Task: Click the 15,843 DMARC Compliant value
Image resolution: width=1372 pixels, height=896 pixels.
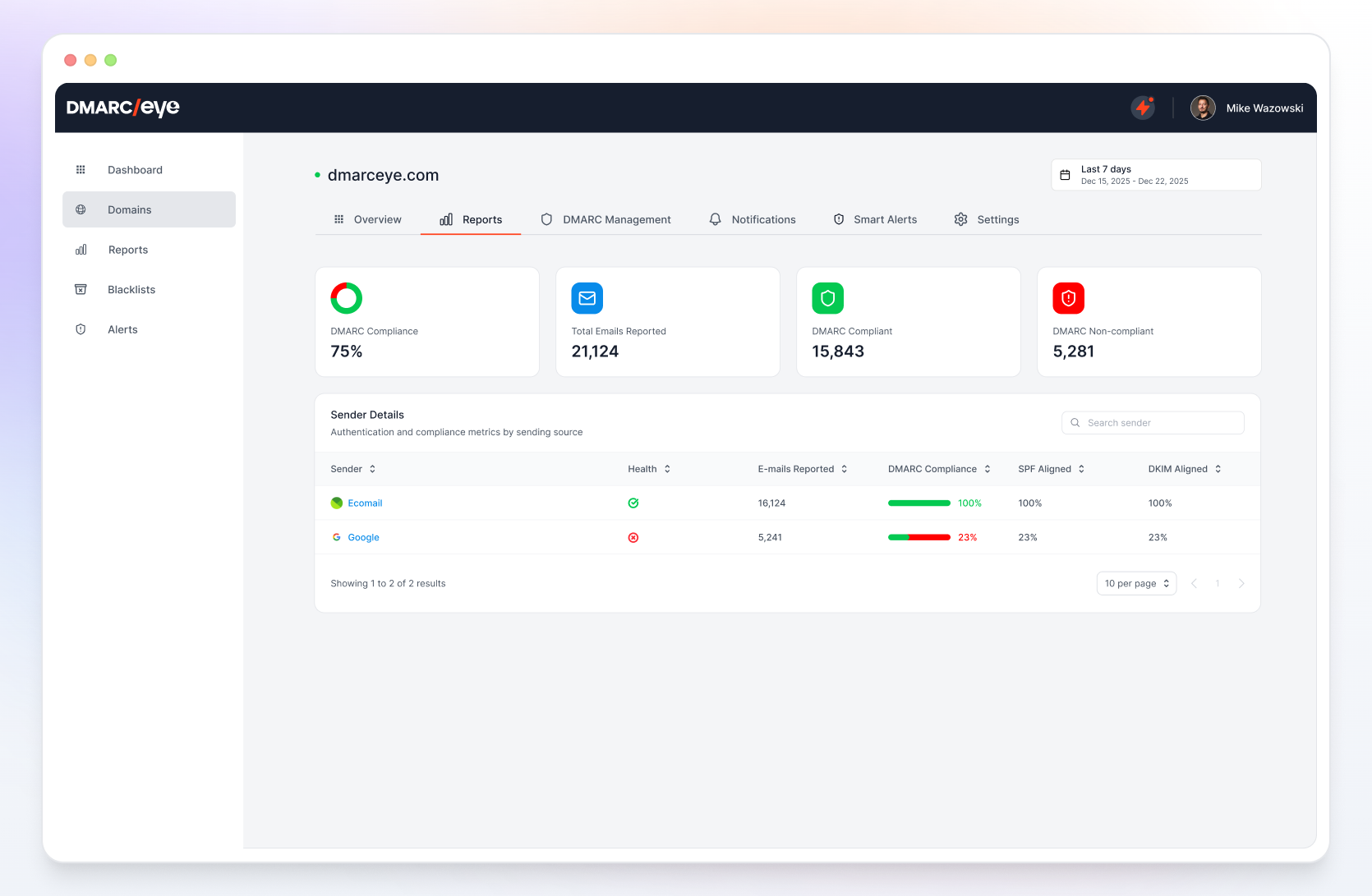Action: click(838, 352)
